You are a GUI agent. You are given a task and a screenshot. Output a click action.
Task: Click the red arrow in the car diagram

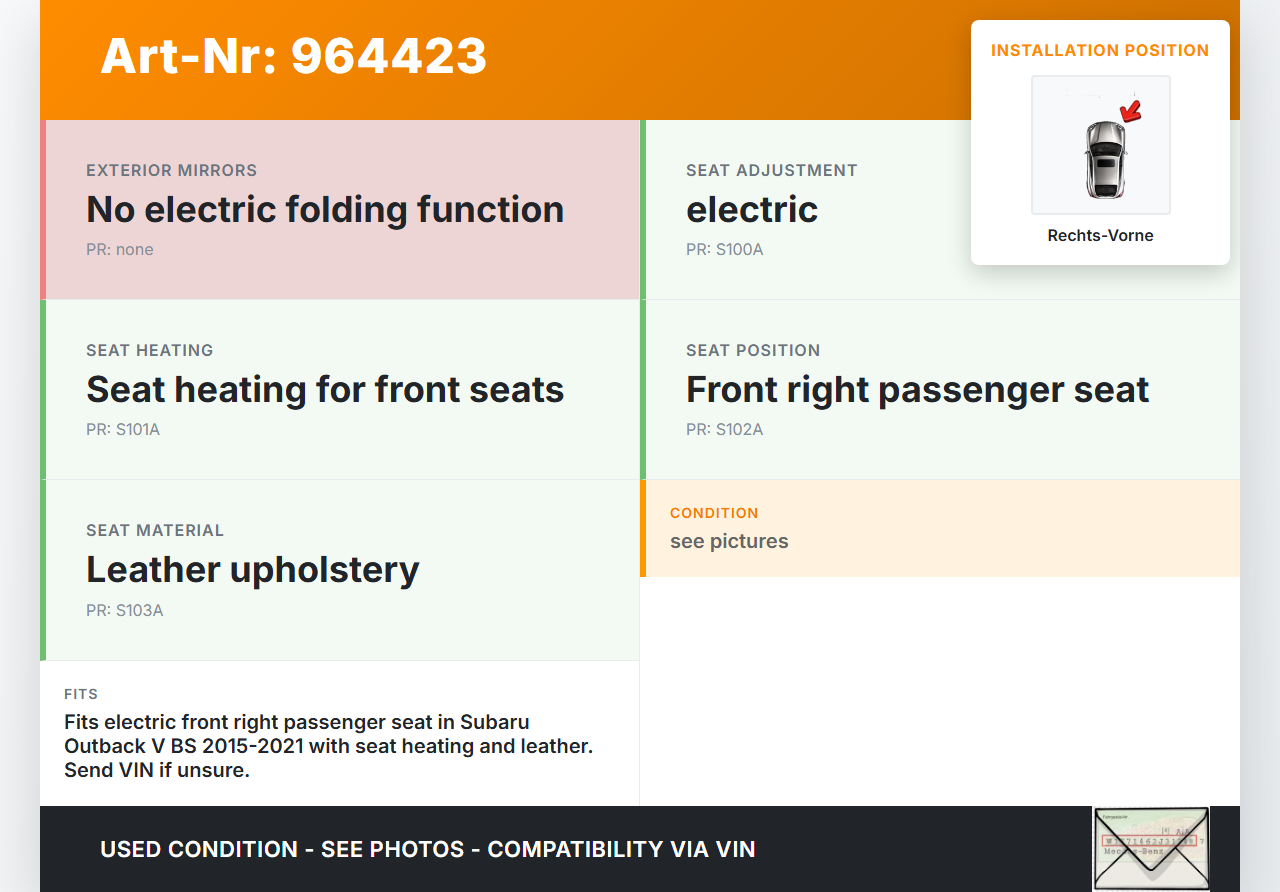pos(1131,111)
